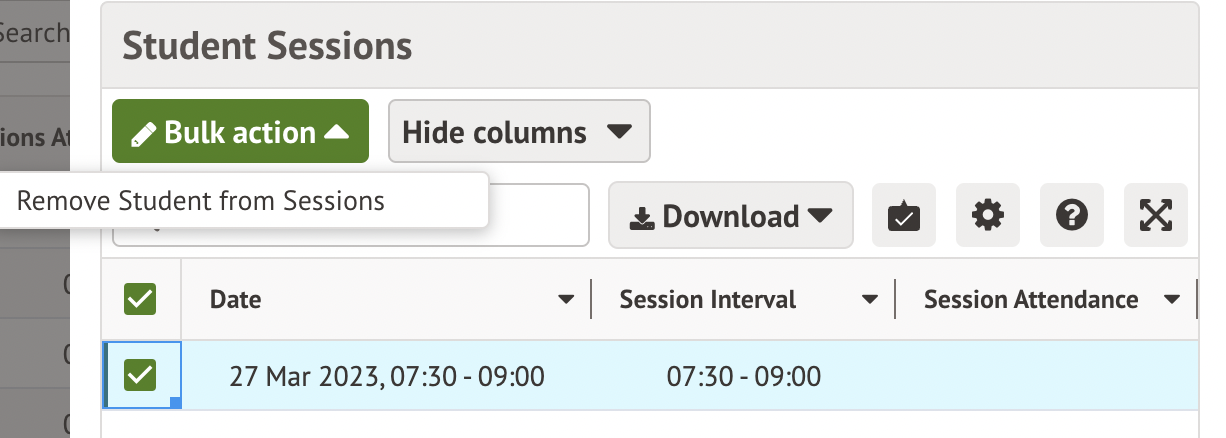
Task: Click the Session Interval column header
Action: (x=707, y=299)
